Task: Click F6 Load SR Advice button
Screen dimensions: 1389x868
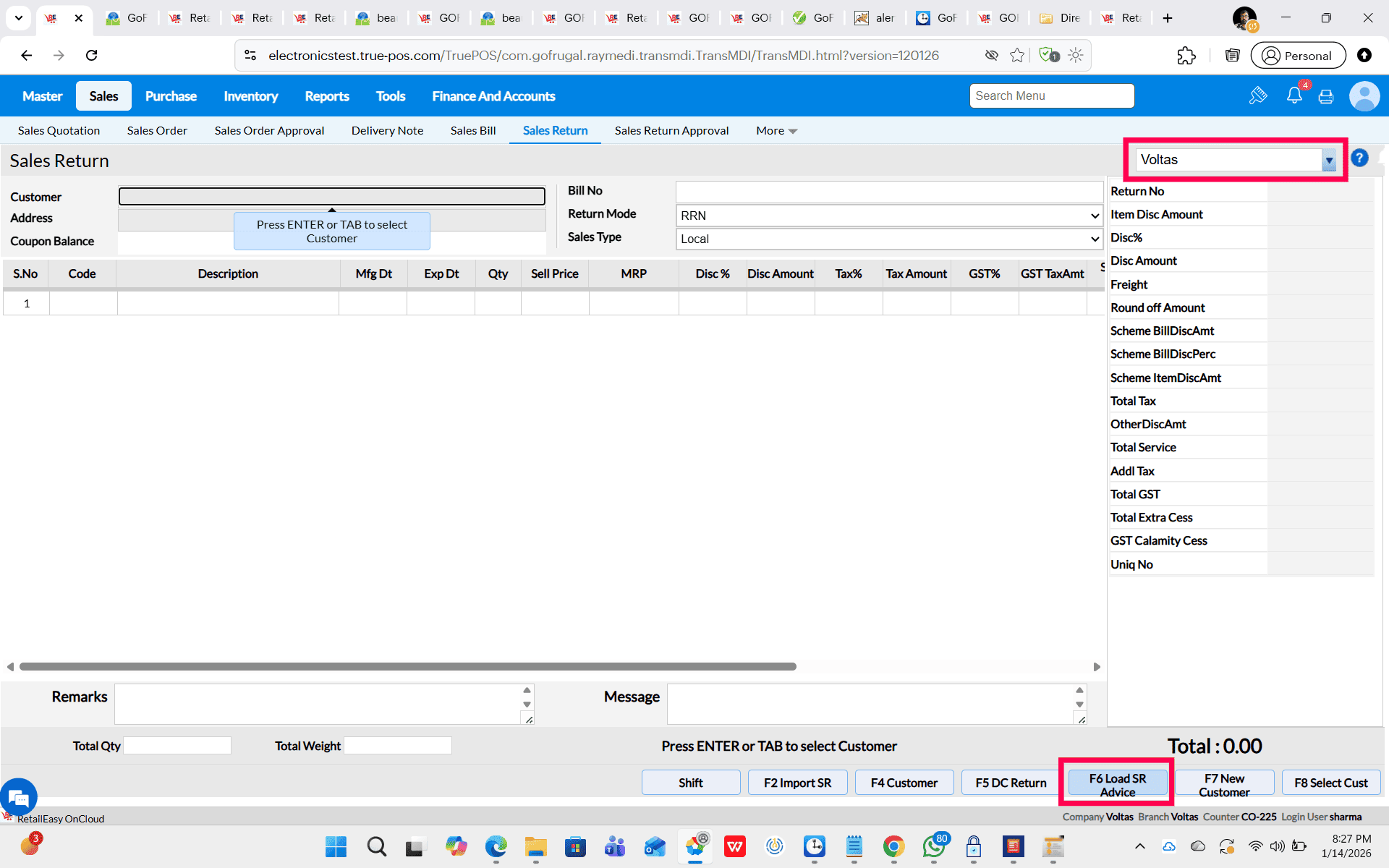Action: pyautogui.click(x=1117, y=784)
